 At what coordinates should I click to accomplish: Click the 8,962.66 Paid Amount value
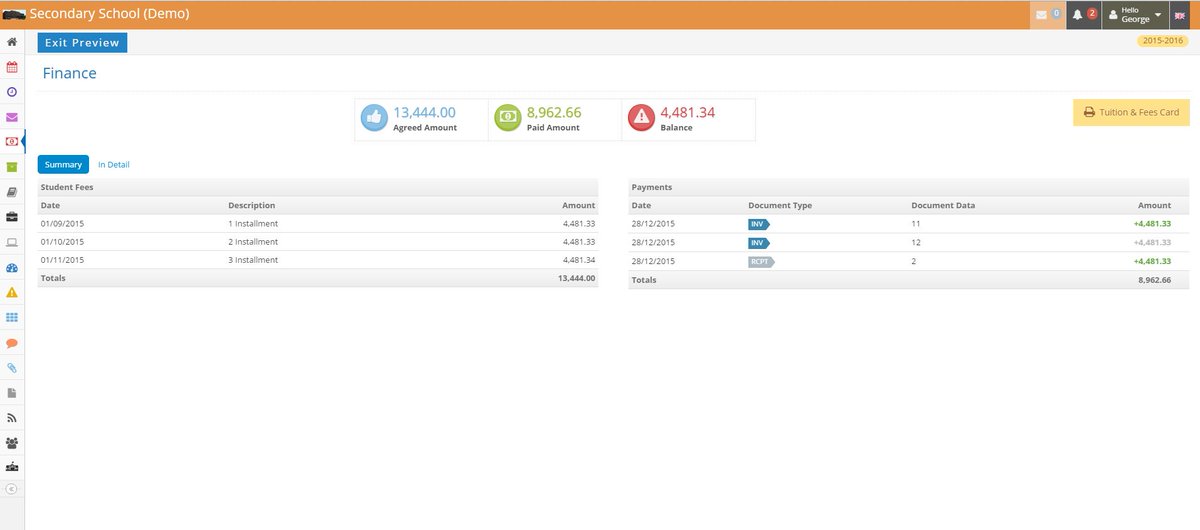coord(554,112)
